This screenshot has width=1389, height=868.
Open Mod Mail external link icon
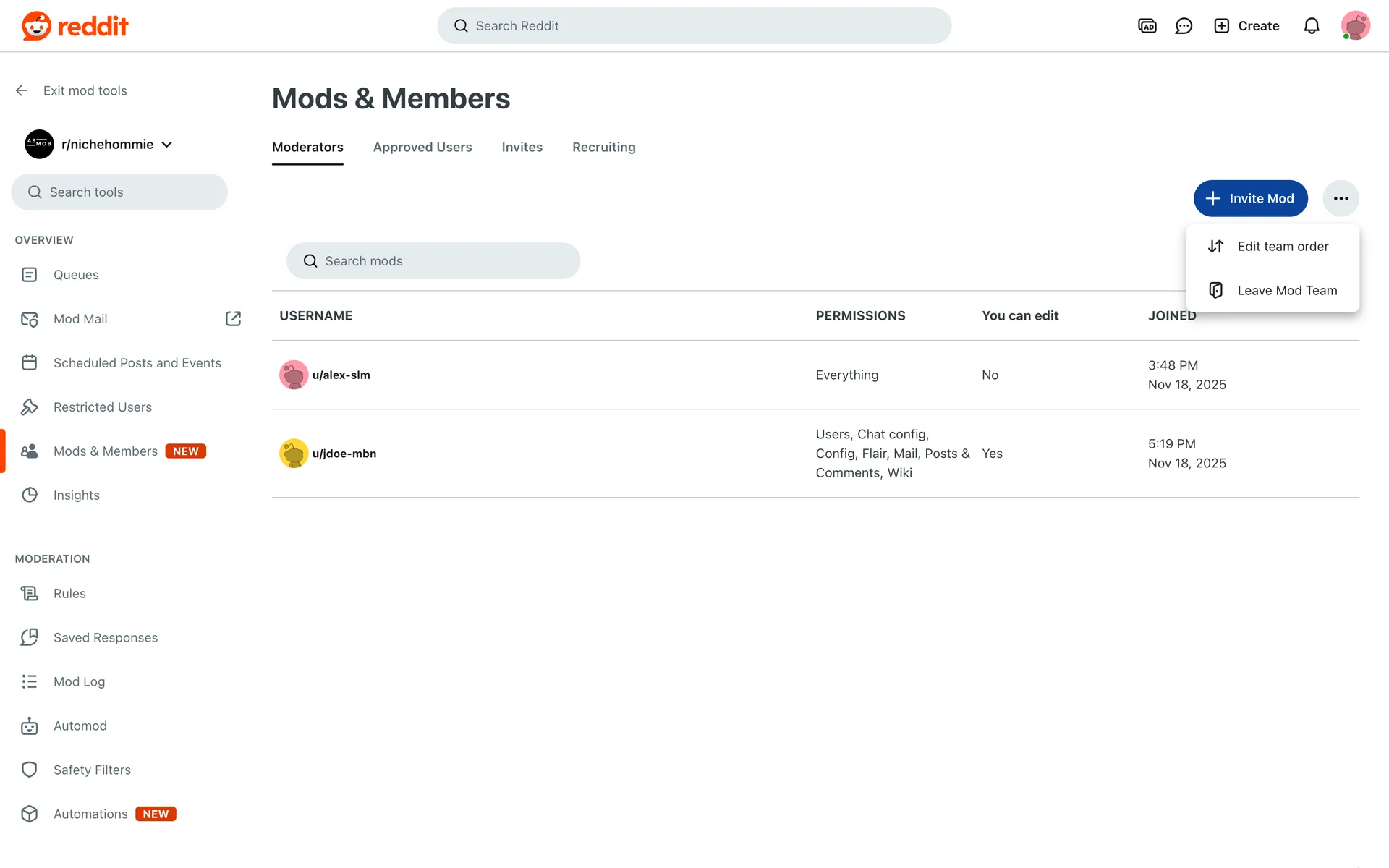coord(233,319)
